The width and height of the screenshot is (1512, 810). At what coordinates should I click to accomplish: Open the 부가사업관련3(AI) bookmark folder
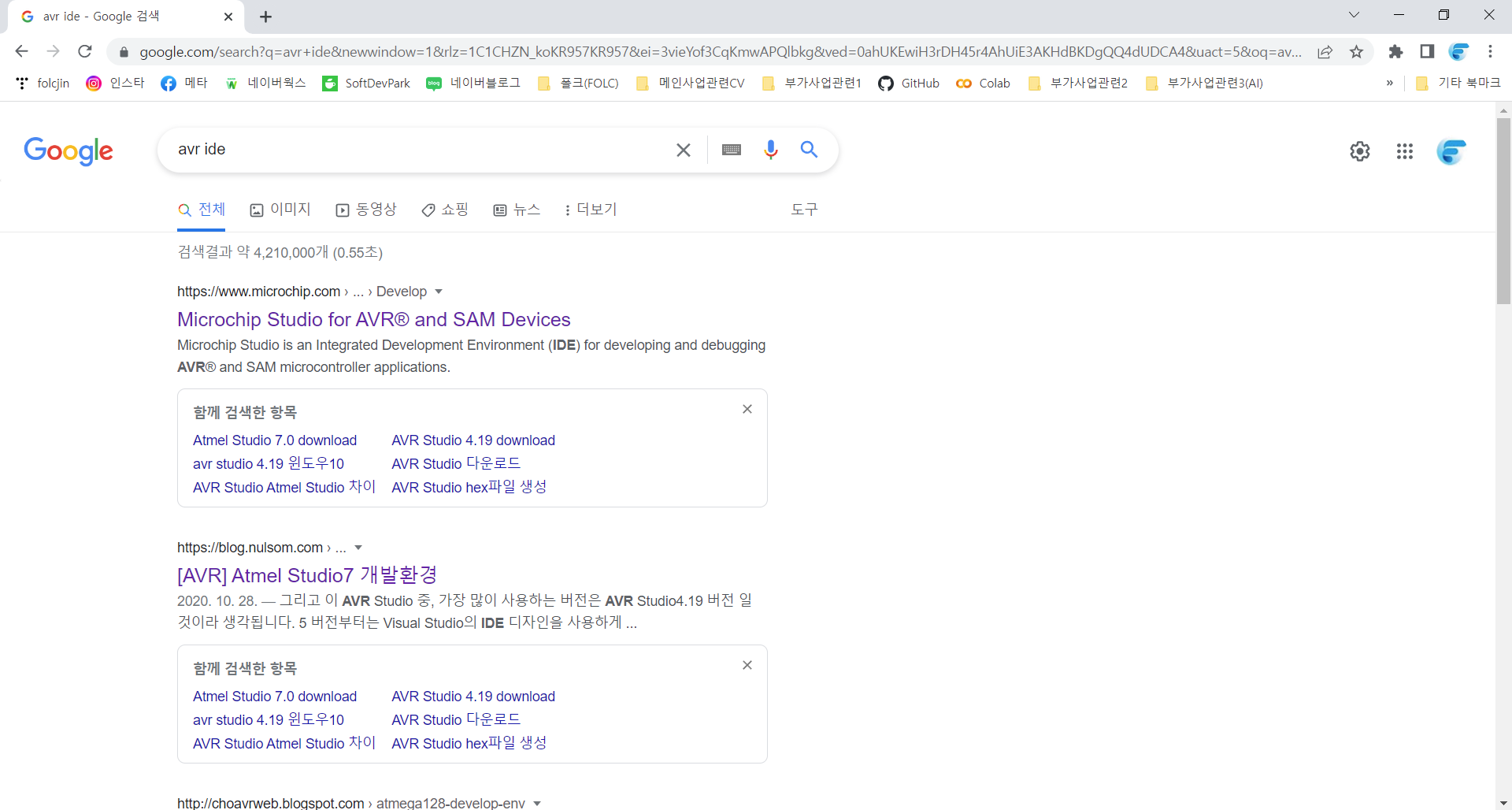(x=1205, y=84)
